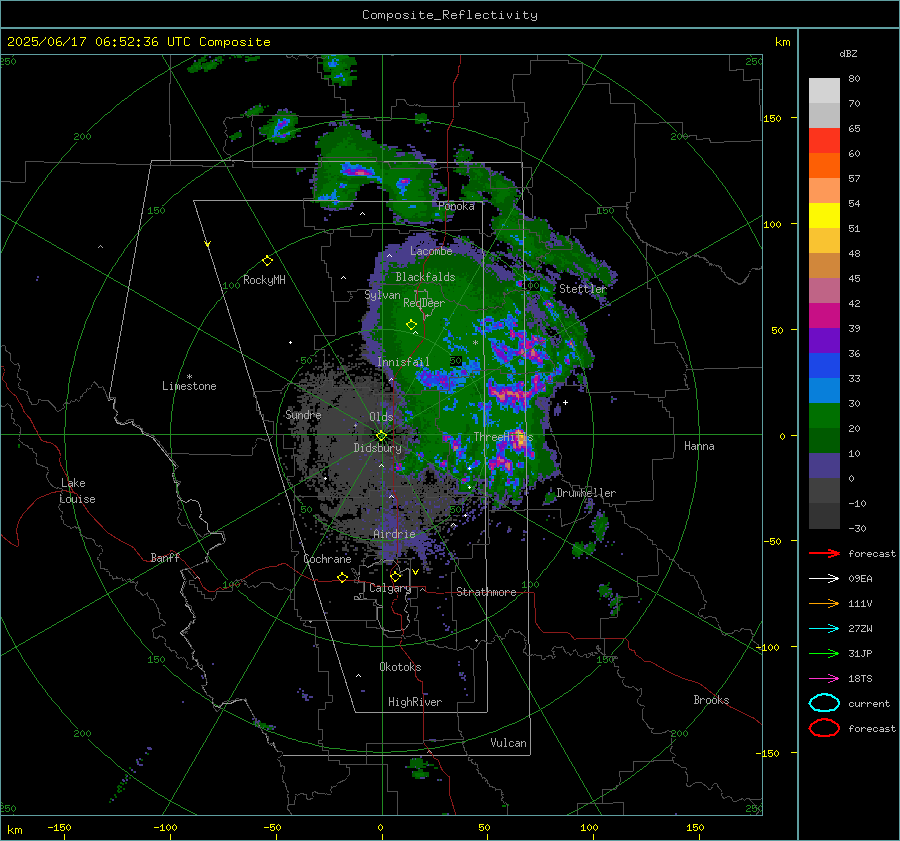The width and height of the screenshot is (900, 841).
Task: Select the Airdrie city label
Action: point(394,534)
